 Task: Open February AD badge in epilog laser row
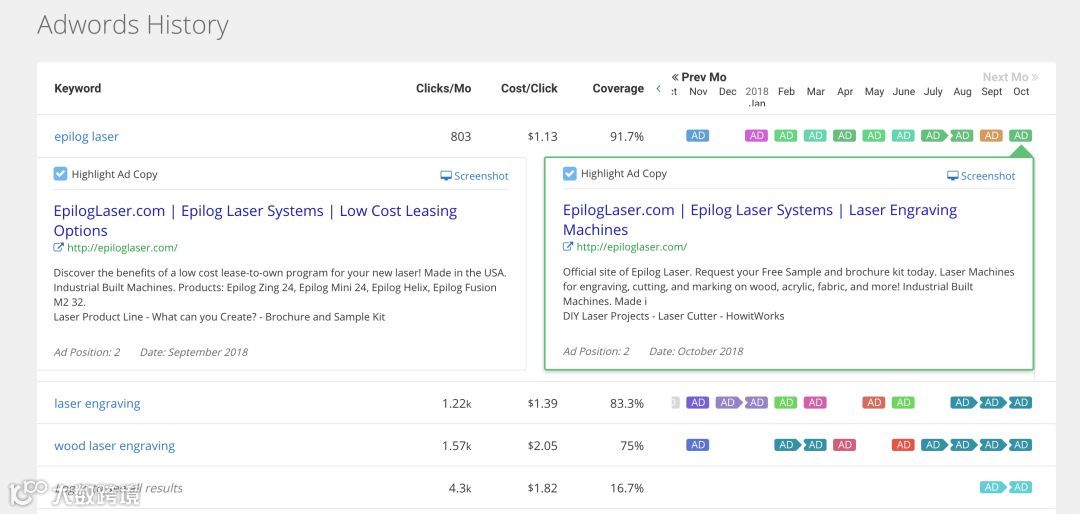coord(786,136)
